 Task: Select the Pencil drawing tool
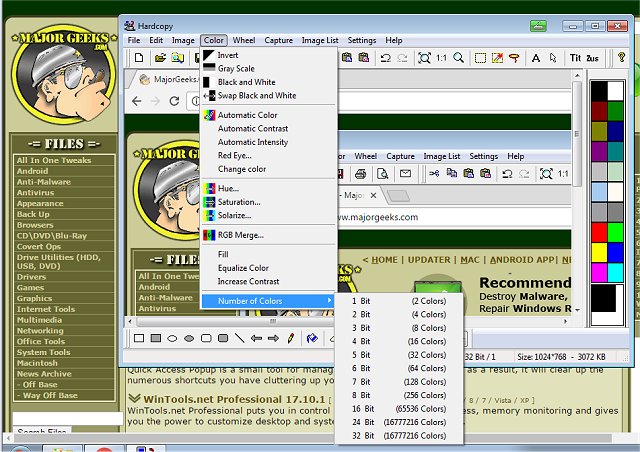pyautogui.click(x=290, y=339)
